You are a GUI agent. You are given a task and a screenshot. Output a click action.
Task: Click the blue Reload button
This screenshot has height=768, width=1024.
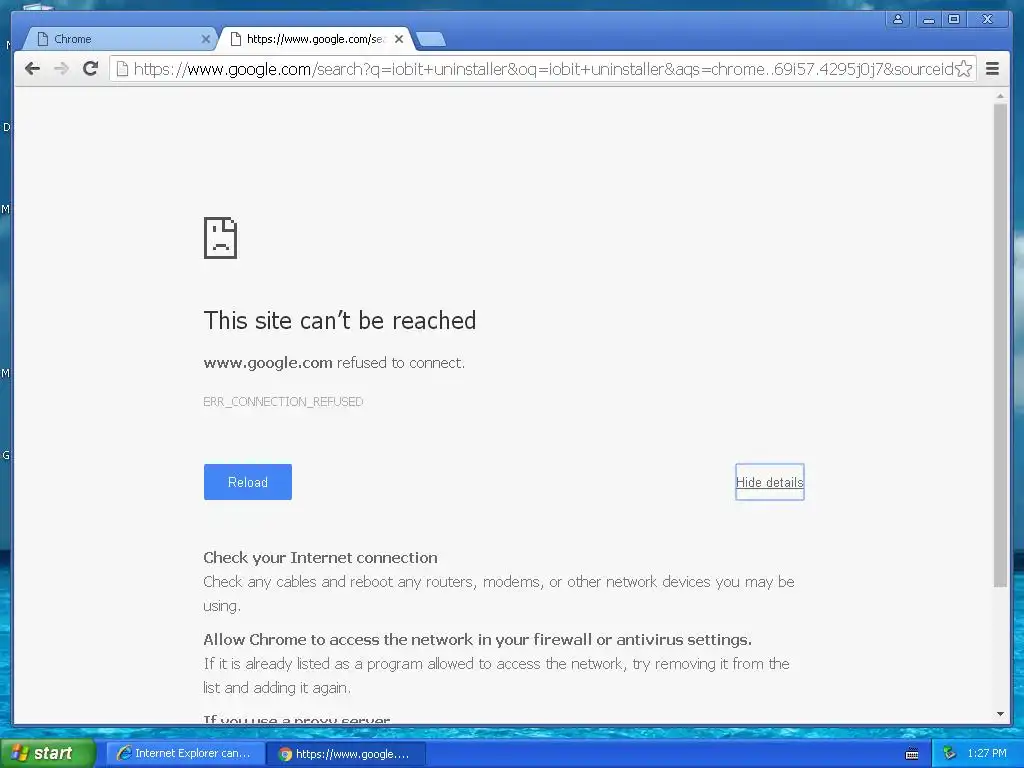(x=248, y=482)
